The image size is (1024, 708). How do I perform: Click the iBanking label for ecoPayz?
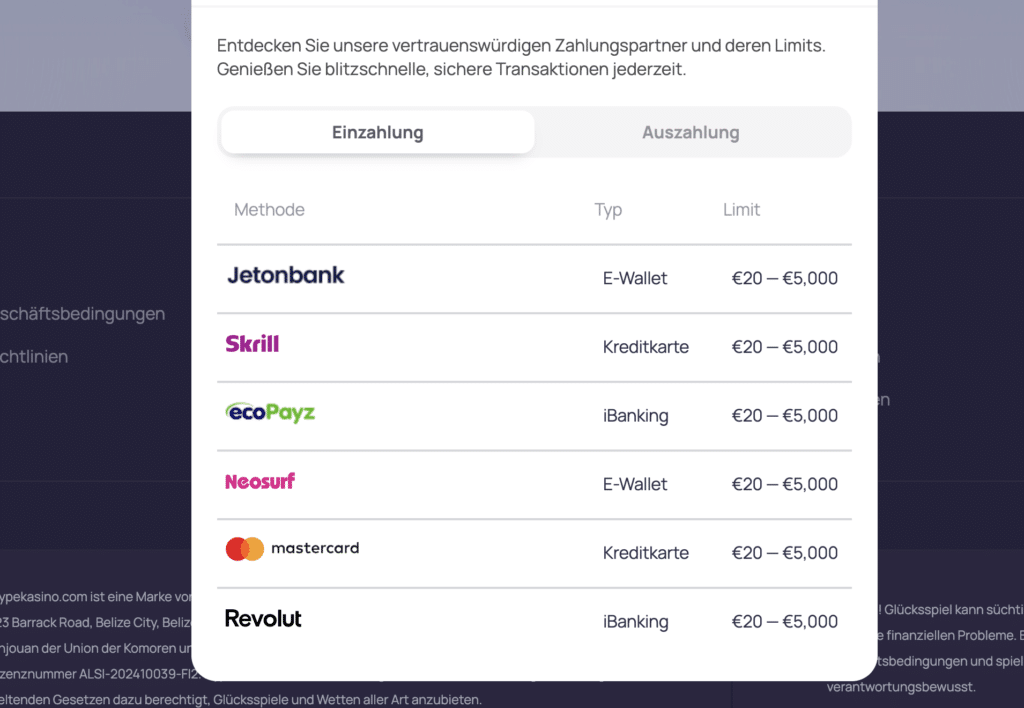[636, 415]
